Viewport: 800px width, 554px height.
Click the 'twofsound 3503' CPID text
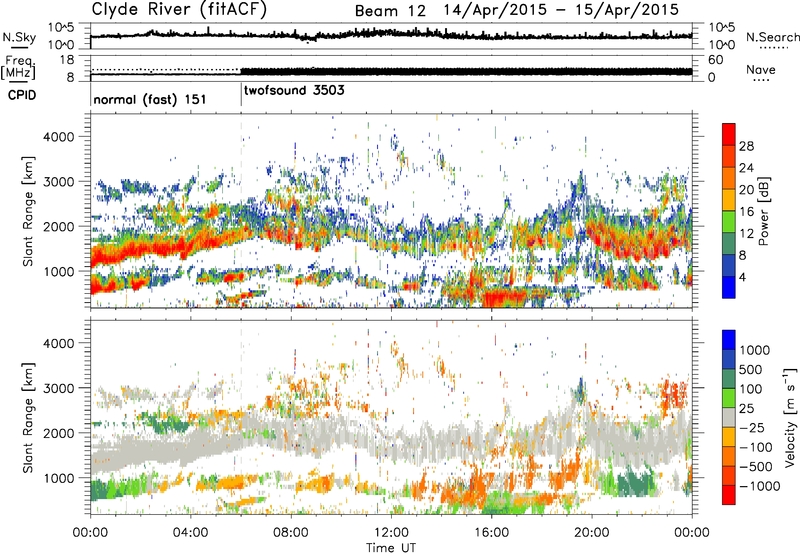294,91
